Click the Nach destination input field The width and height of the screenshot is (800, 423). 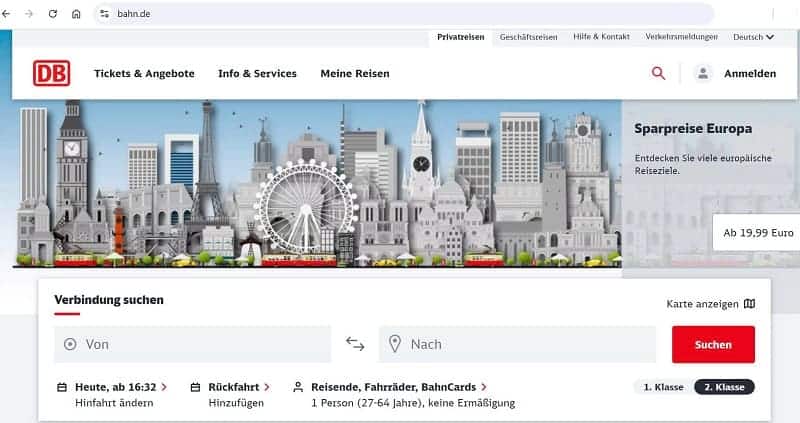click(518, 344)
